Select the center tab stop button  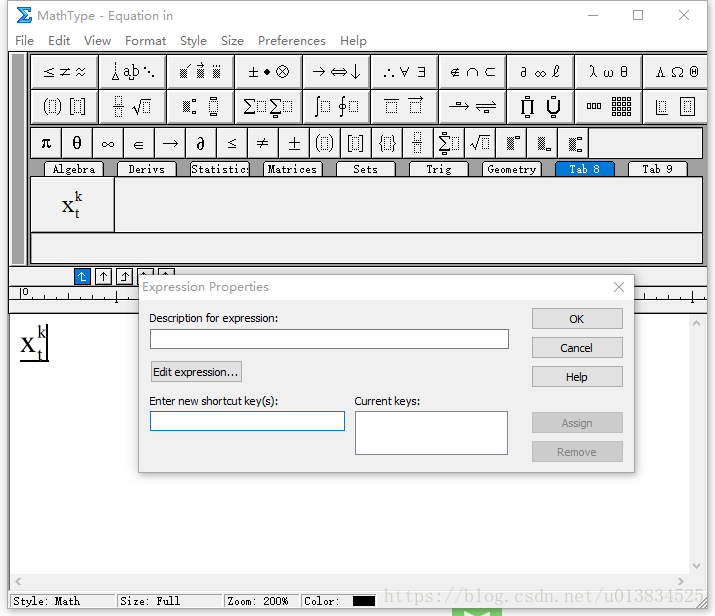tap(104, 276)
